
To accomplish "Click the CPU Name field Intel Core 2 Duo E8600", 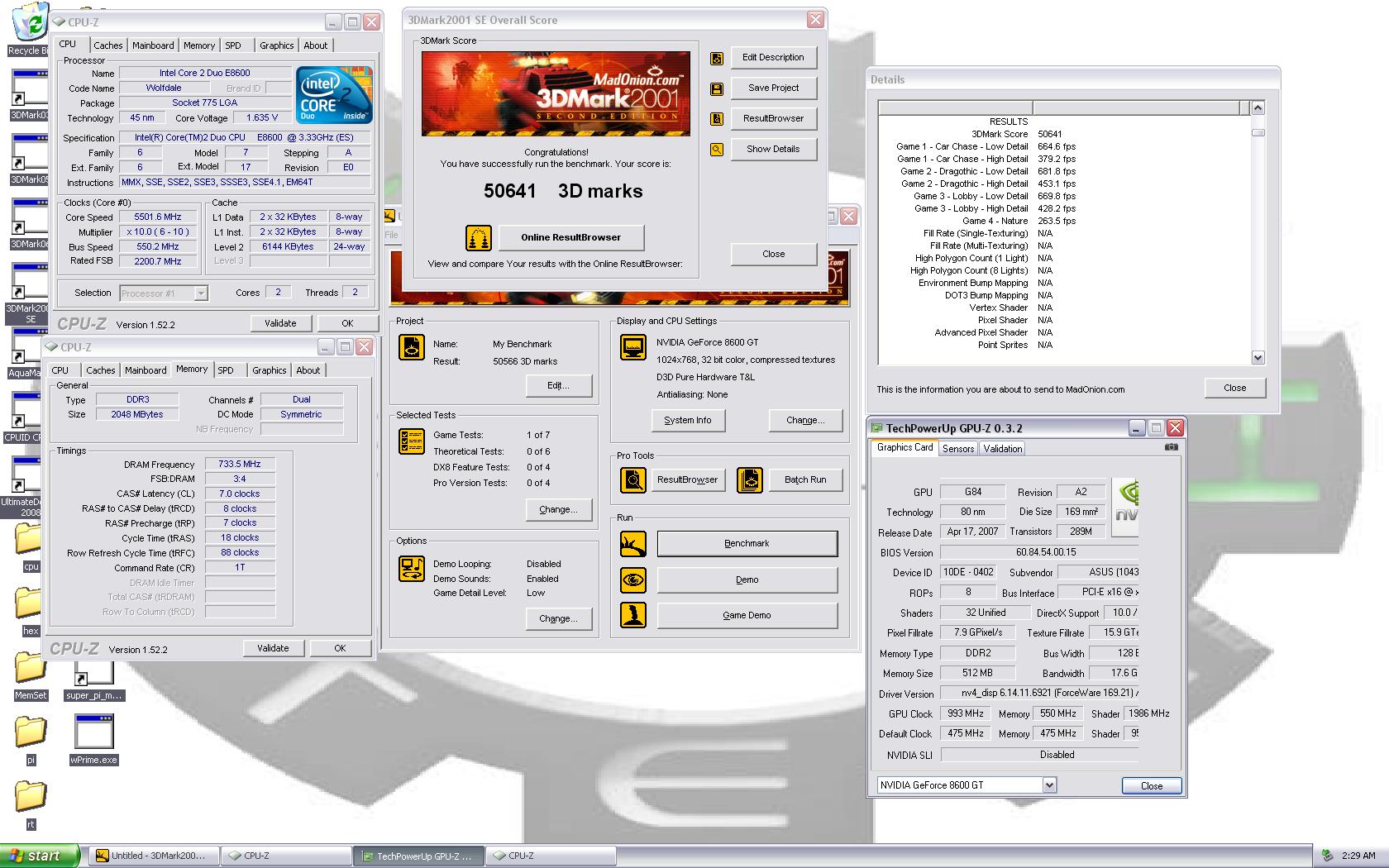I will (205, 73).
